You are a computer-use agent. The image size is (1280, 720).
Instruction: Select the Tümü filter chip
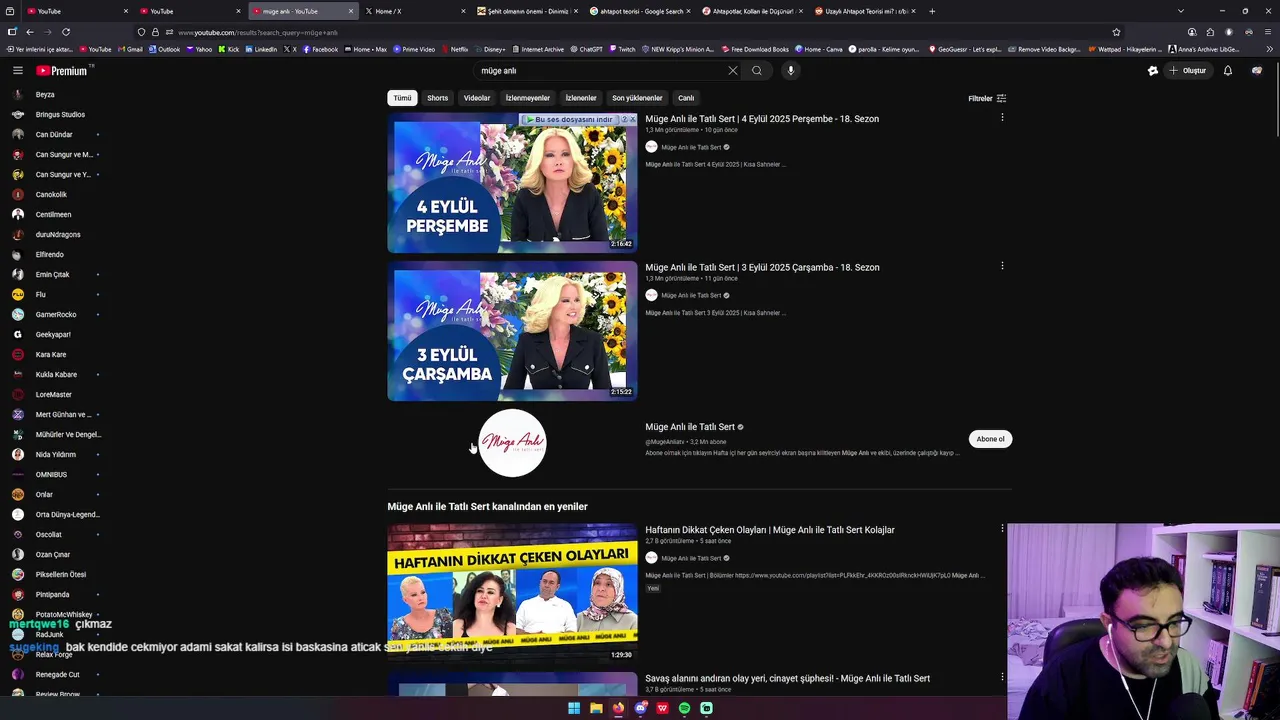pyautogui.click(x=402, y=98)
